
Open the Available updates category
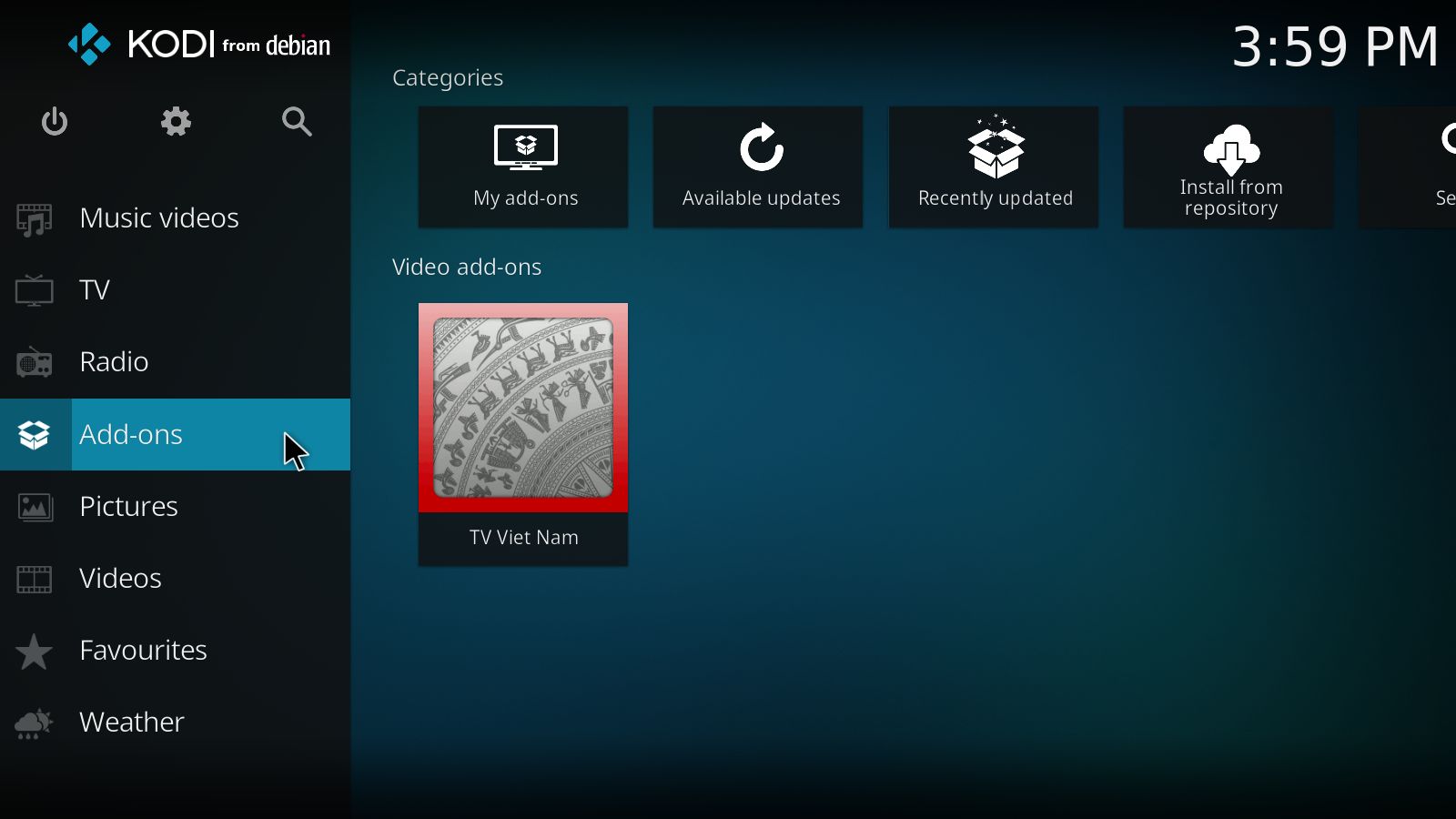pyautogui.click(x=758, y=167)
